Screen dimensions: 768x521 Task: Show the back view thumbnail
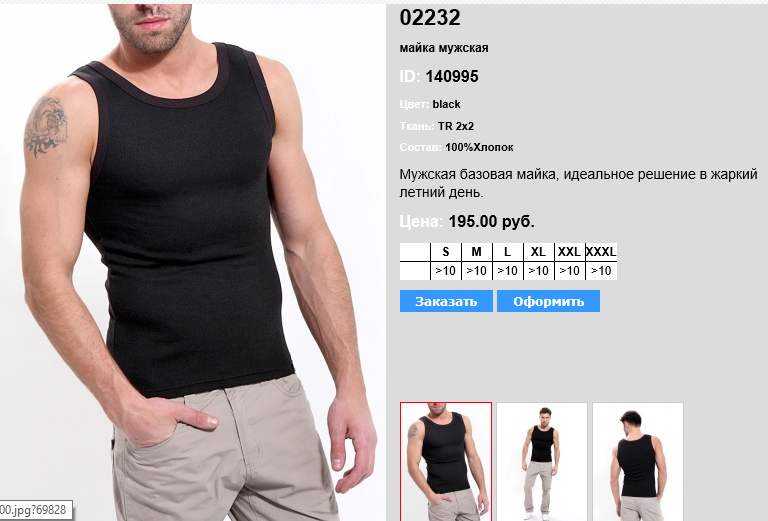point(637,461)
